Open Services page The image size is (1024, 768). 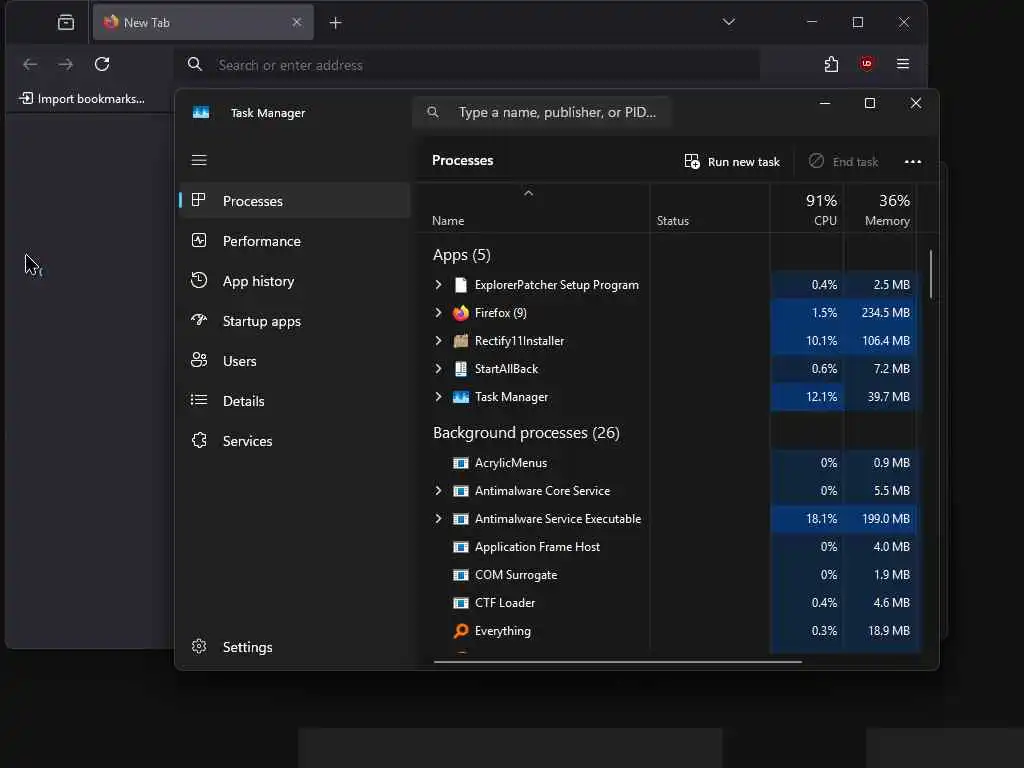coord(295,441)
